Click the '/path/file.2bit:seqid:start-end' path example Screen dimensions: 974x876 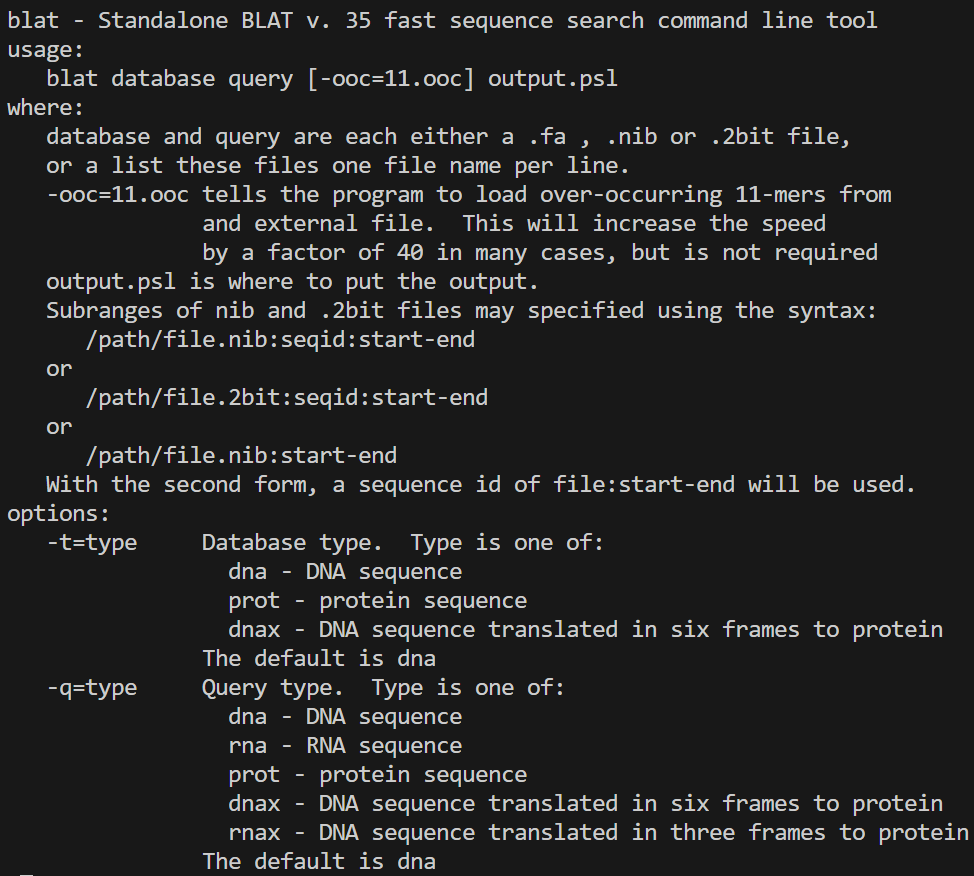[x=287, y=398]
